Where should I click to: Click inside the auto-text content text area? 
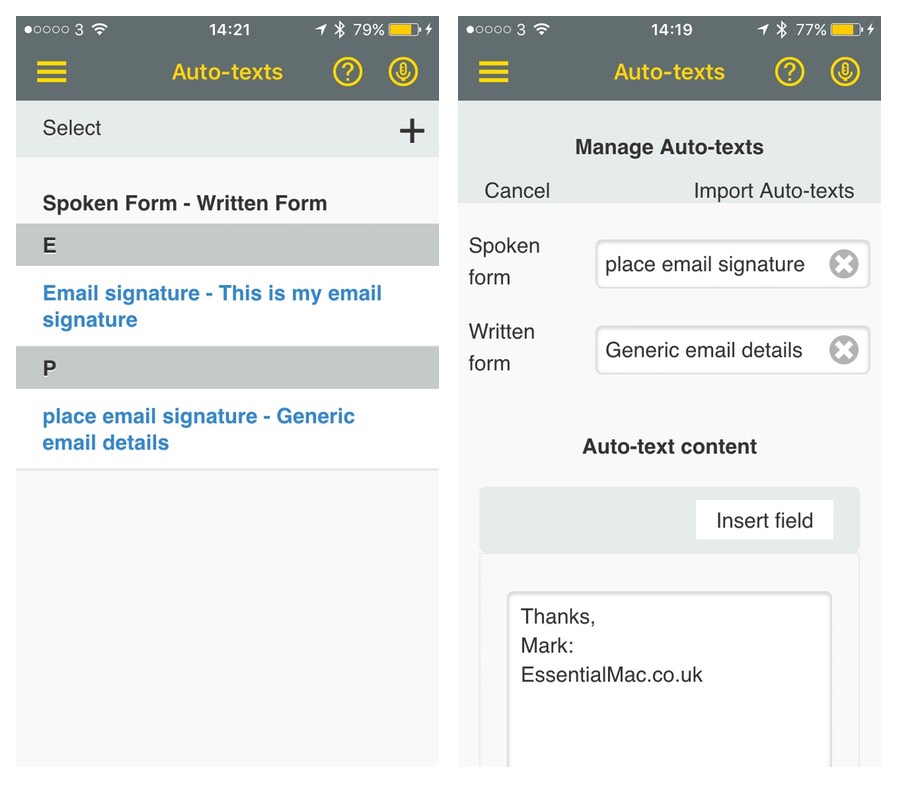[668, 690]
